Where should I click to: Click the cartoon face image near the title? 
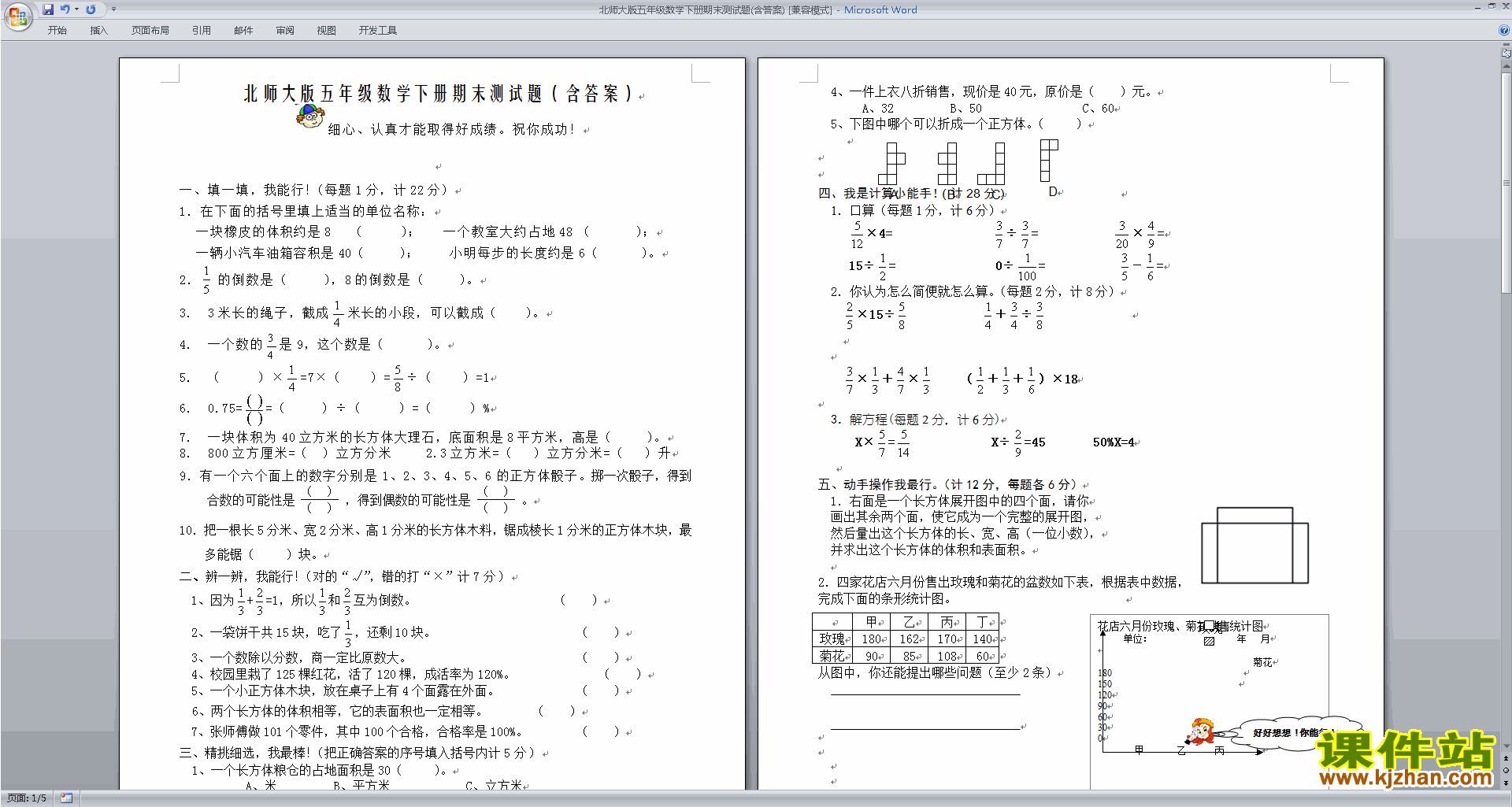click(x=309, y=118)
